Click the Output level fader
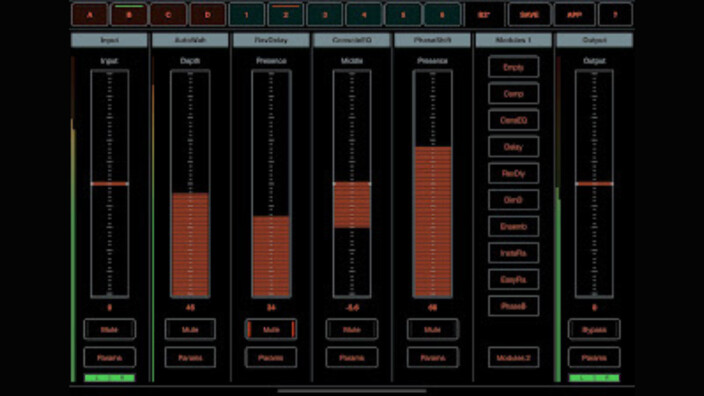 [594, 184]
